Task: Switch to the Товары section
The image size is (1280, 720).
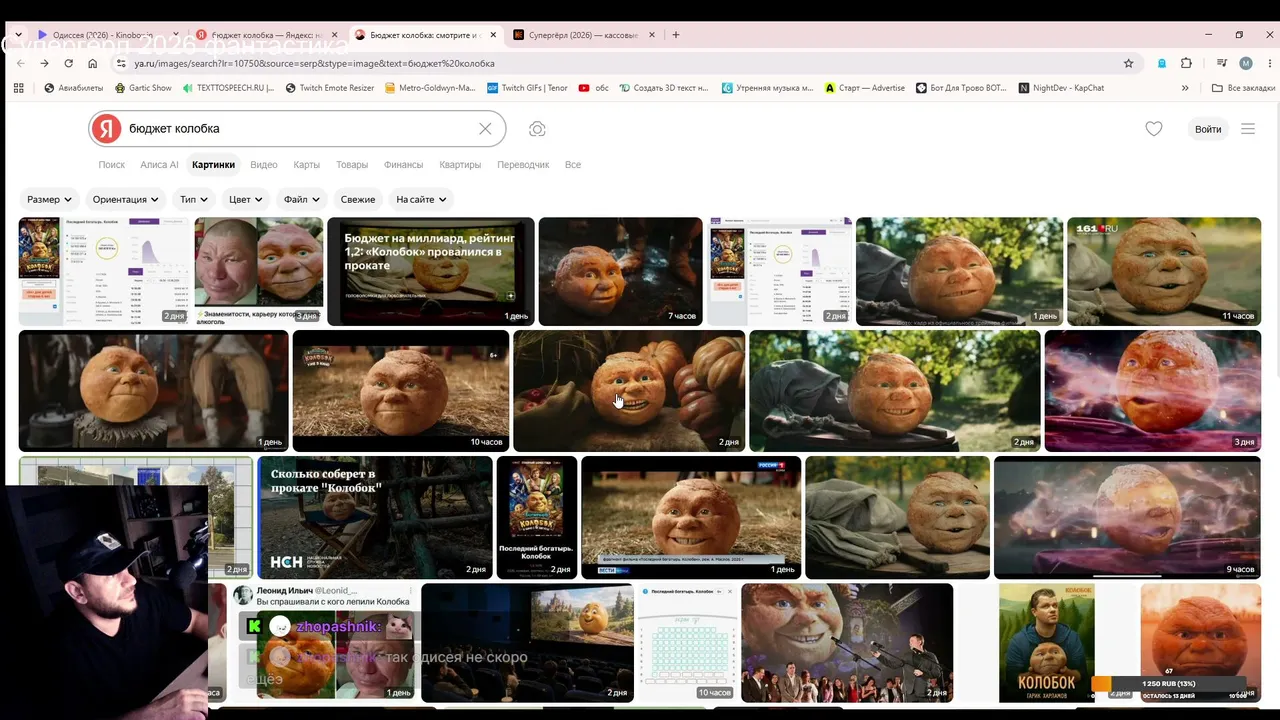Action: 352,165
